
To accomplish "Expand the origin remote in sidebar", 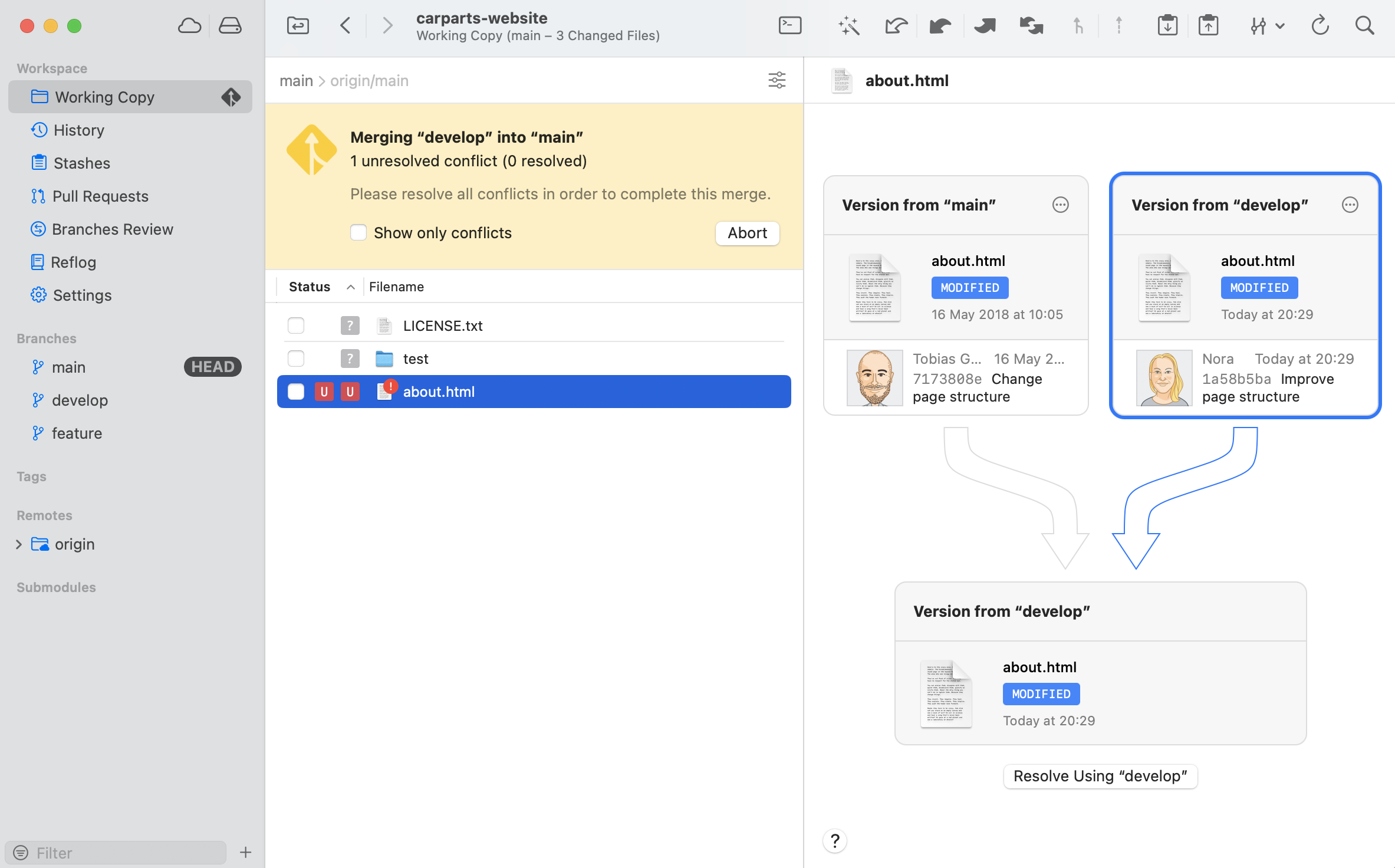I will point(19,544).
